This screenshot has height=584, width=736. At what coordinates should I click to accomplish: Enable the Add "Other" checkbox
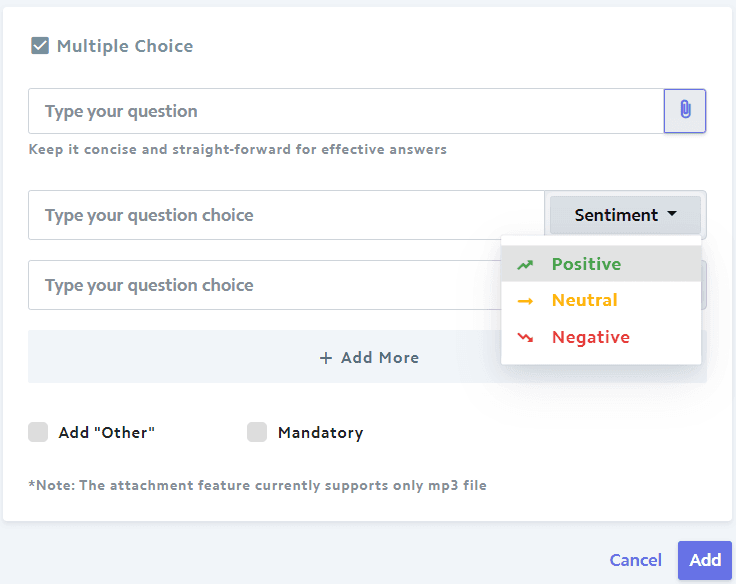tap(38, 432)
